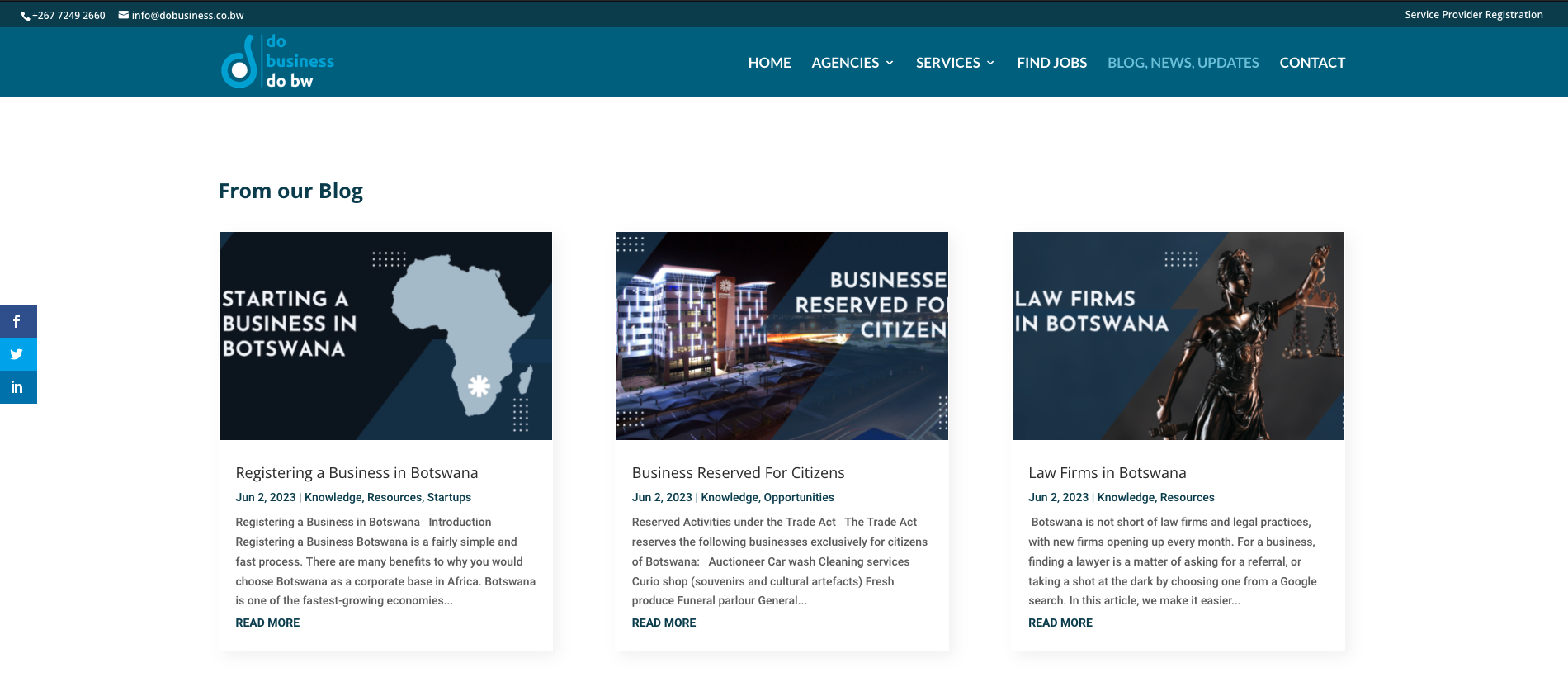Open Business Reserved For Citizens title

tap(738, 473)
